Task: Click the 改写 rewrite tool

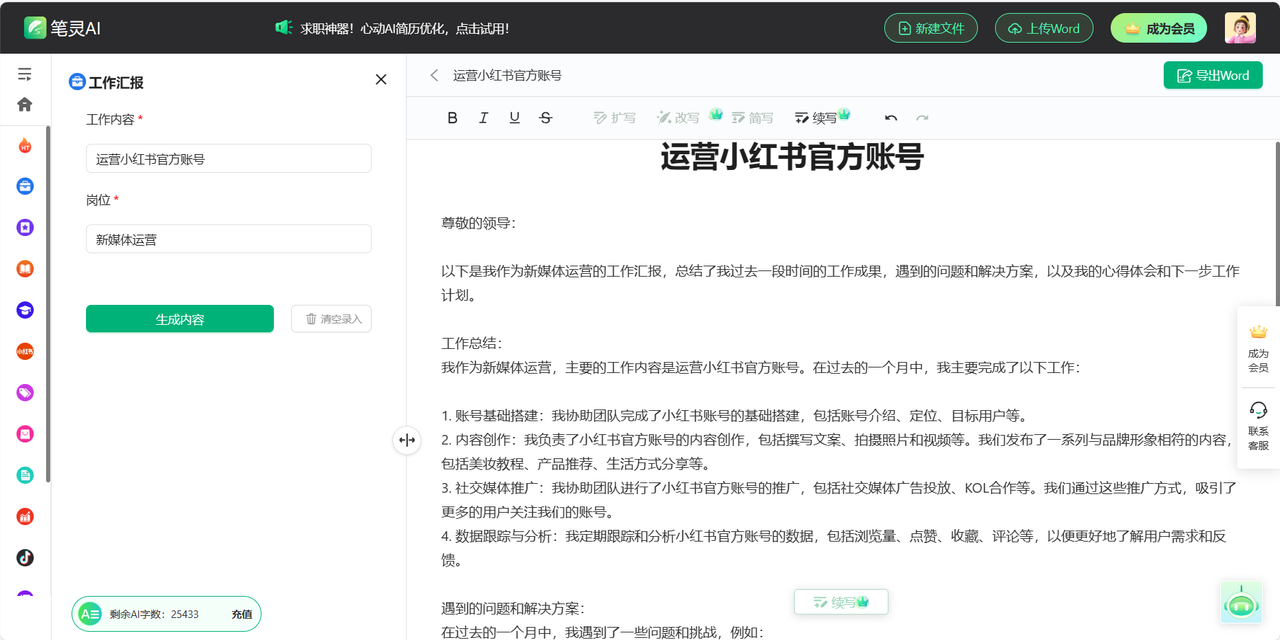Action: tap(678, 118)
